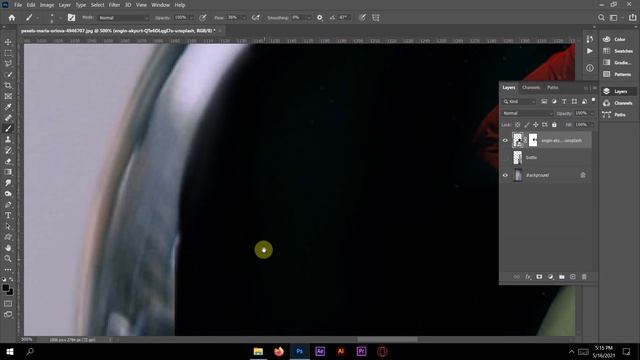
Task: Select the Quick Selection tool
Action: pos(8,75)
